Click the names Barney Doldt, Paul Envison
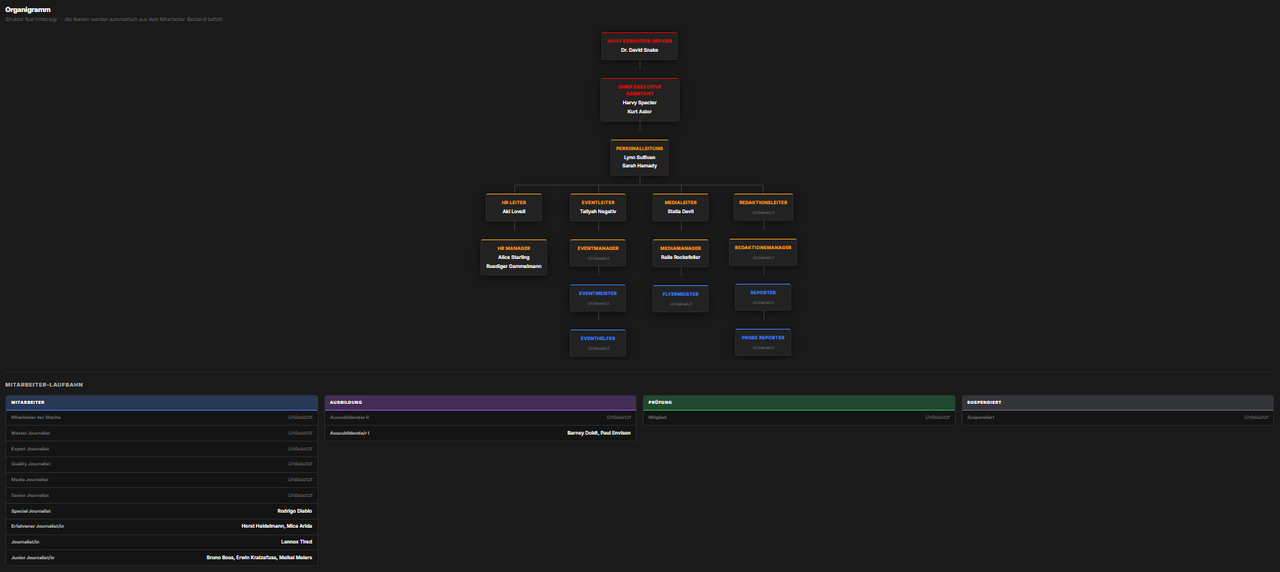Screen dimensions: 1280x572 coord(599,433)
